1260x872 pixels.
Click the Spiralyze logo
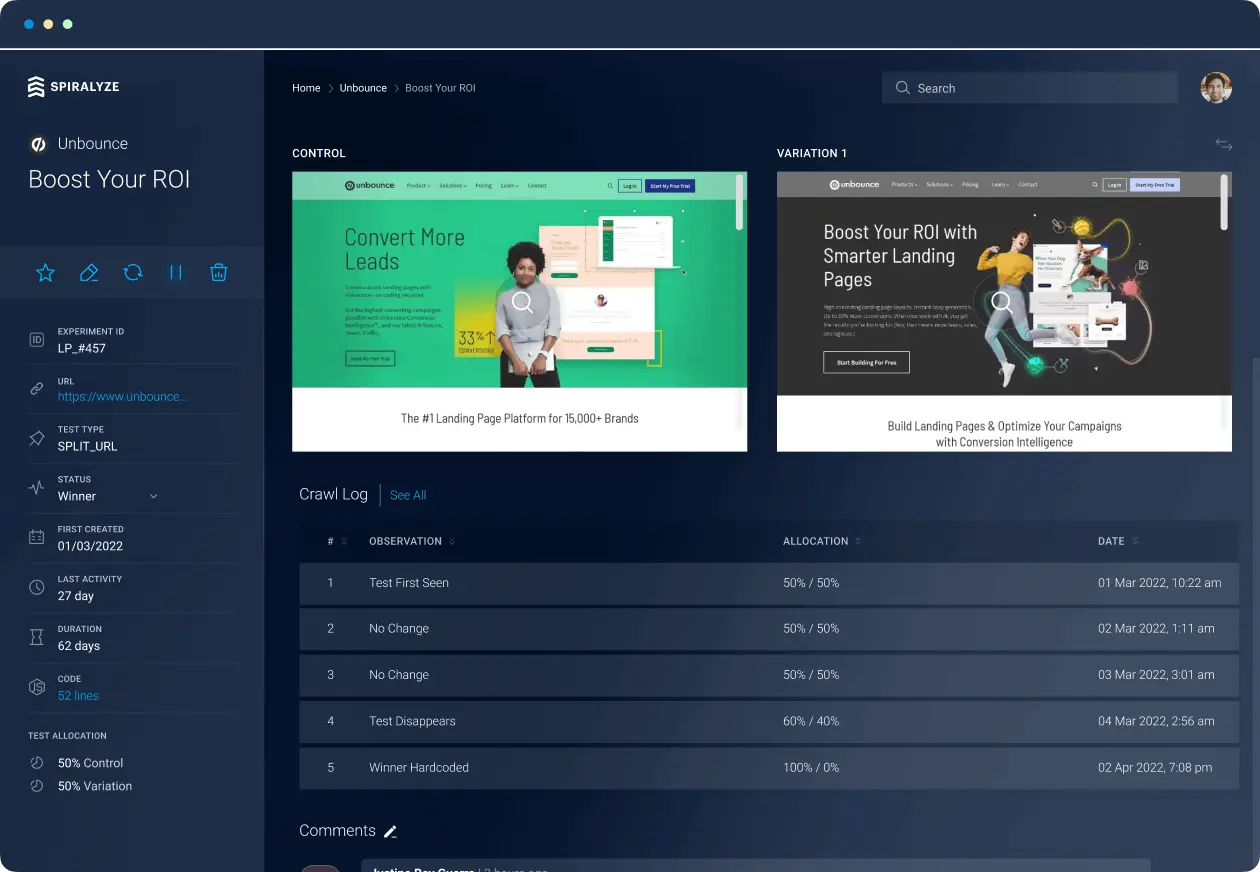(x=73, y=87)
